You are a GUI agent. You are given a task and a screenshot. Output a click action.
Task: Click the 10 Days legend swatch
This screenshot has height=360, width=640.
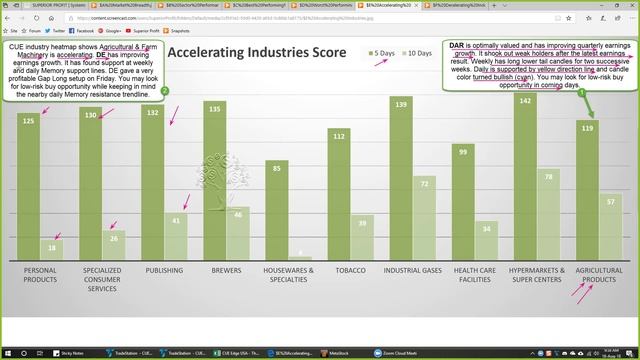[x=404, y=53]
